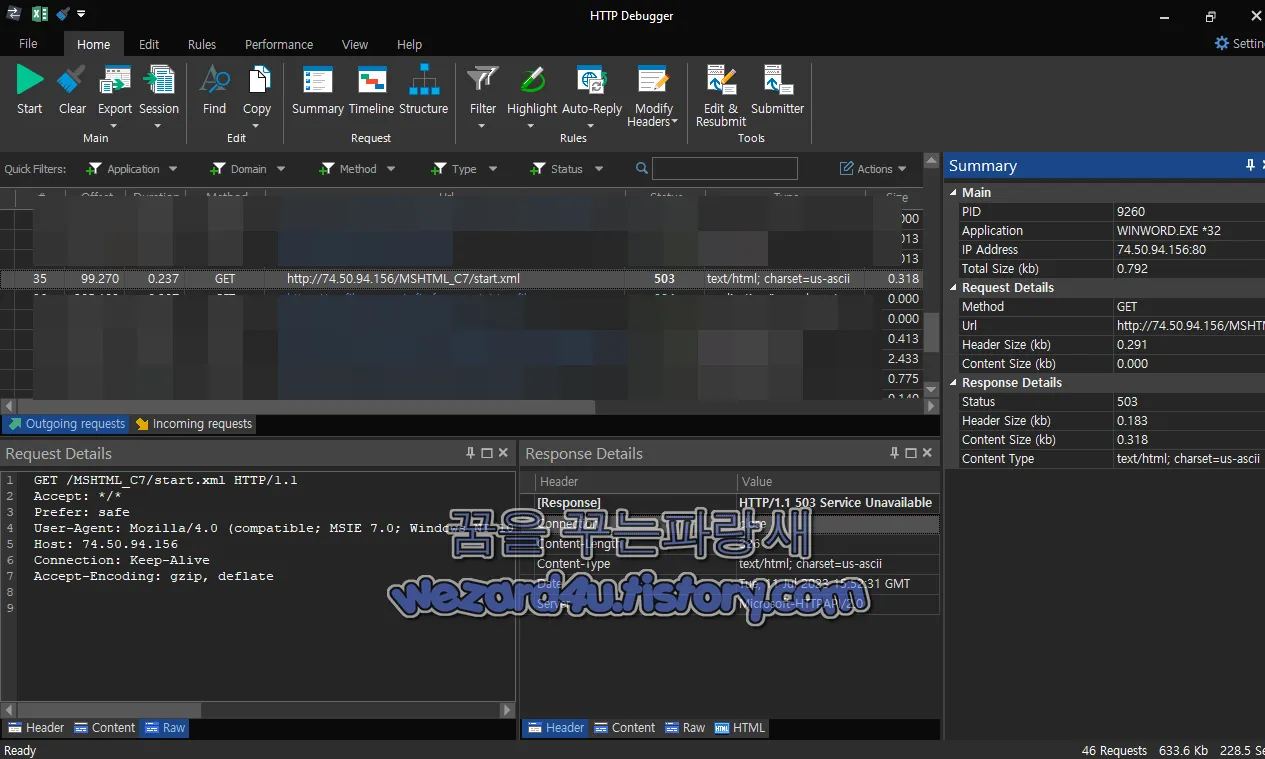Float the Request Details panel
1265x759 pixels.
click(486, 452)
